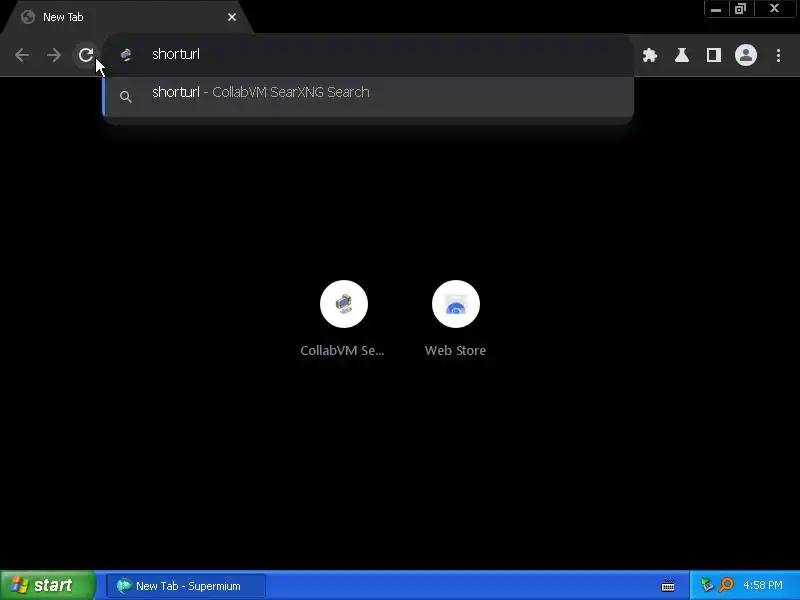Restore down the browser window
Viewport: 800px width, 600px height.
pos(740,9)
